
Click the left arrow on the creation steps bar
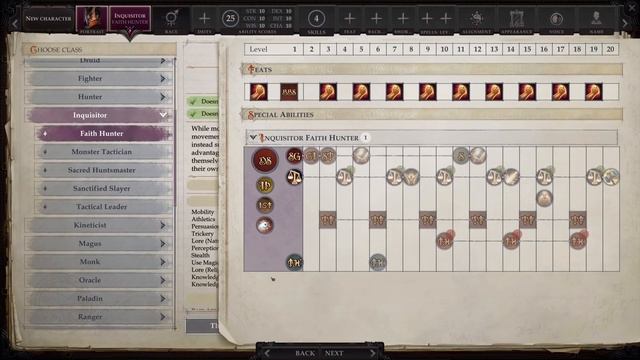click(15, 23)
